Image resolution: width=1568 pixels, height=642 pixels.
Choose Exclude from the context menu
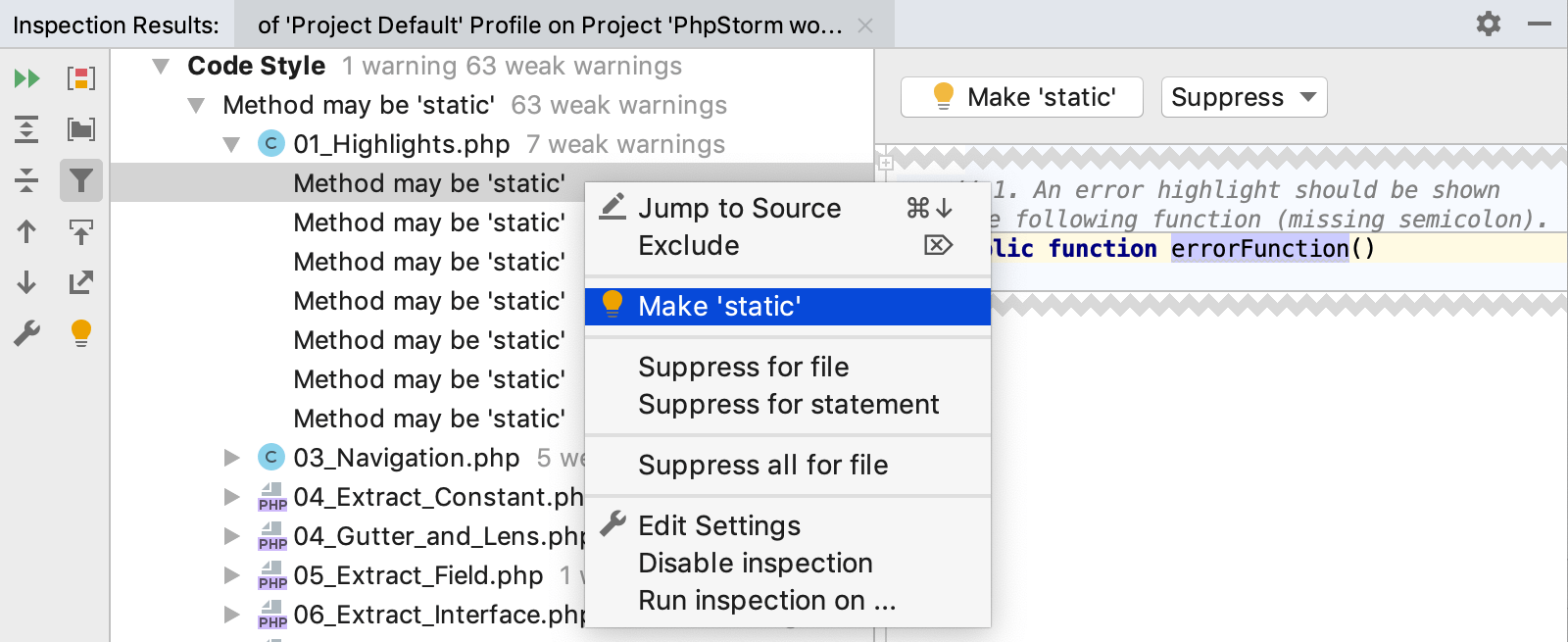click(x=788, y=245)
